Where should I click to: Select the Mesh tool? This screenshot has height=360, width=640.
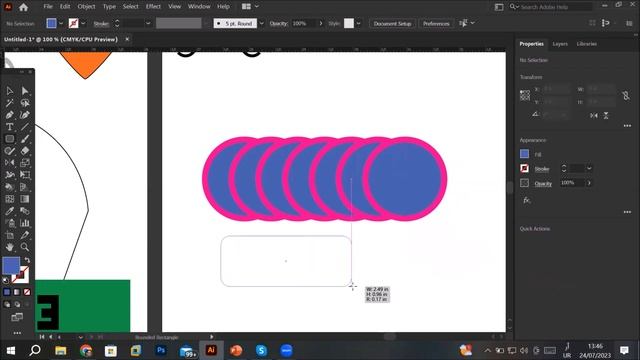tap(9, 199)
